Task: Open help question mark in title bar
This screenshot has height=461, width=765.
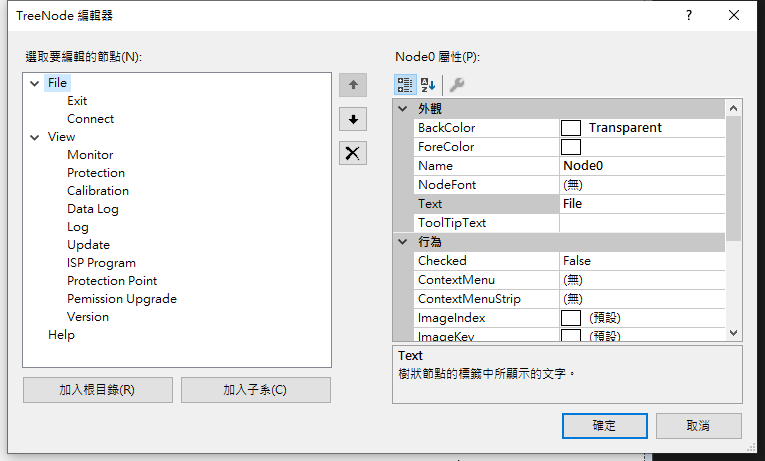Action: [x=689, y=15]
